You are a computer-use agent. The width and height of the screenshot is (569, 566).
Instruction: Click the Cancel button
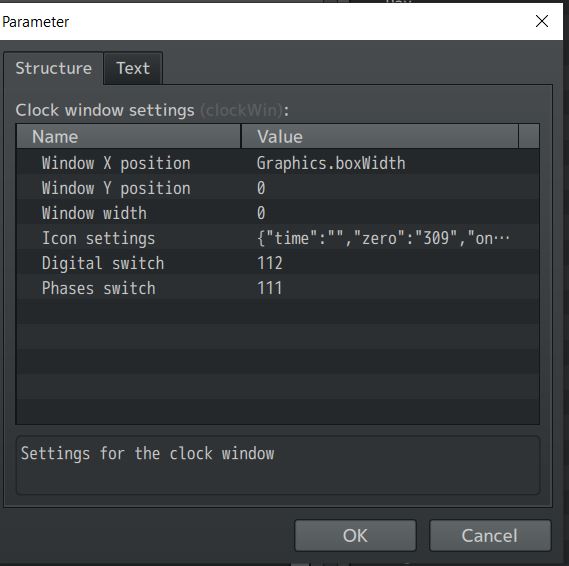[x=490, y=536]
